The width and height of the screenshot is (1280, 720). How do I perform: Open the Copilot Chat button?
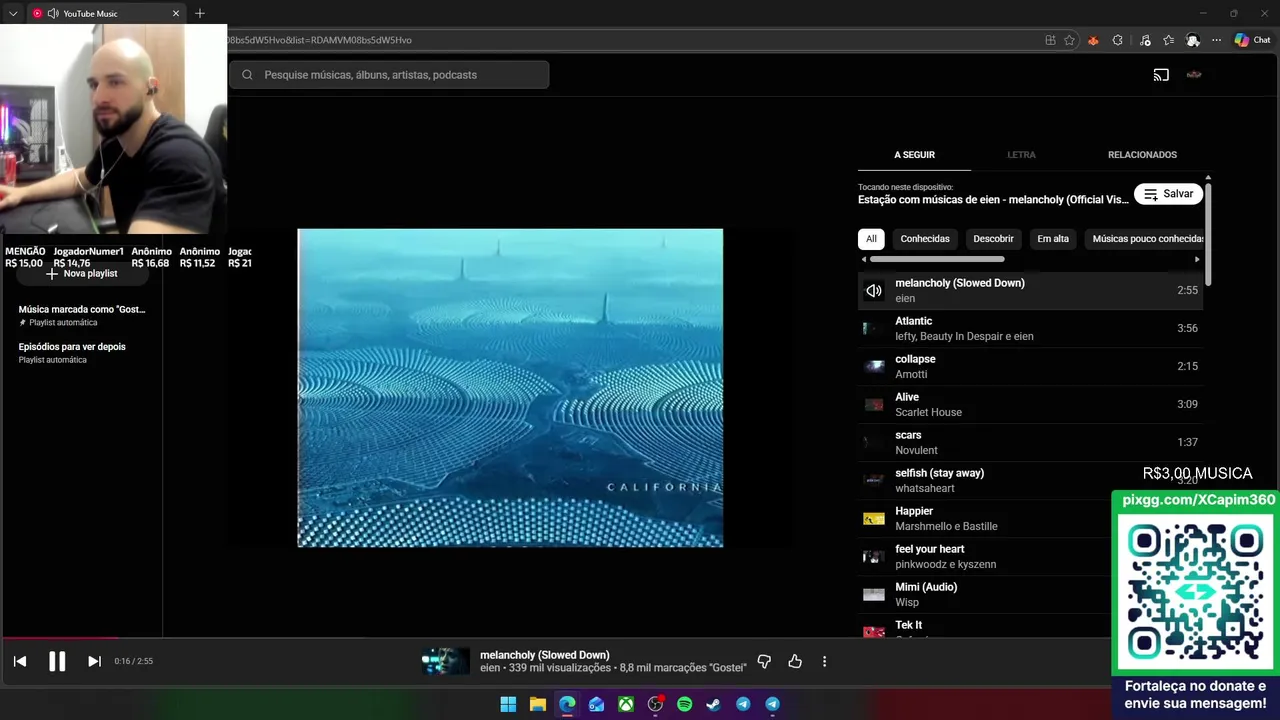point(1252,40)
